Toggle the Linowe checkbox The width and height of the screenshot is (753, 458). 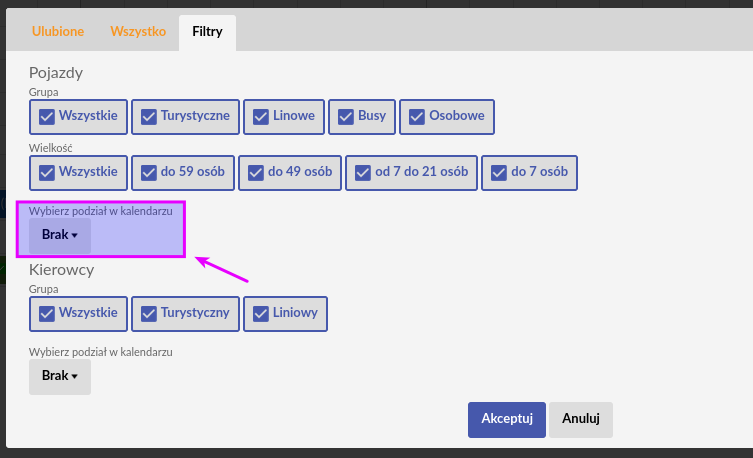click(x=284, y=117)
